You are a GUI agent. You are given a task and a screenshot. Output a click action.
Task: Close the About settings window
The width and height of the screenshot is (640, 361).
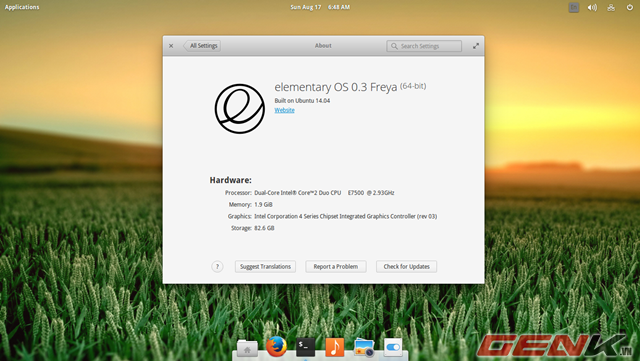(x=171, y=46)
